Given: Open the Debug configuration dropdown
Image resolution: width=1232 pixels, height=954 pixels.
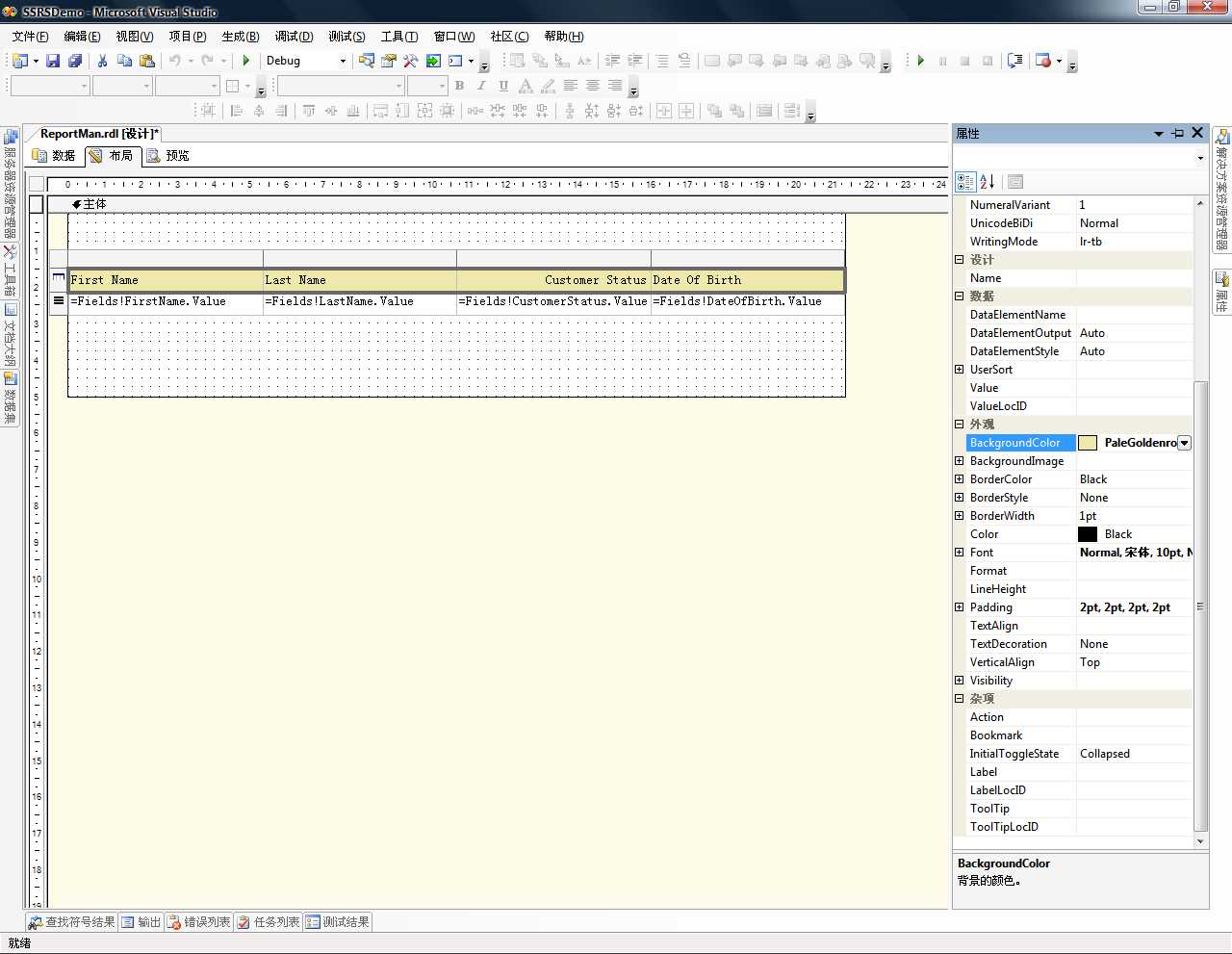Looking at the screenshot, I should 343,61.
